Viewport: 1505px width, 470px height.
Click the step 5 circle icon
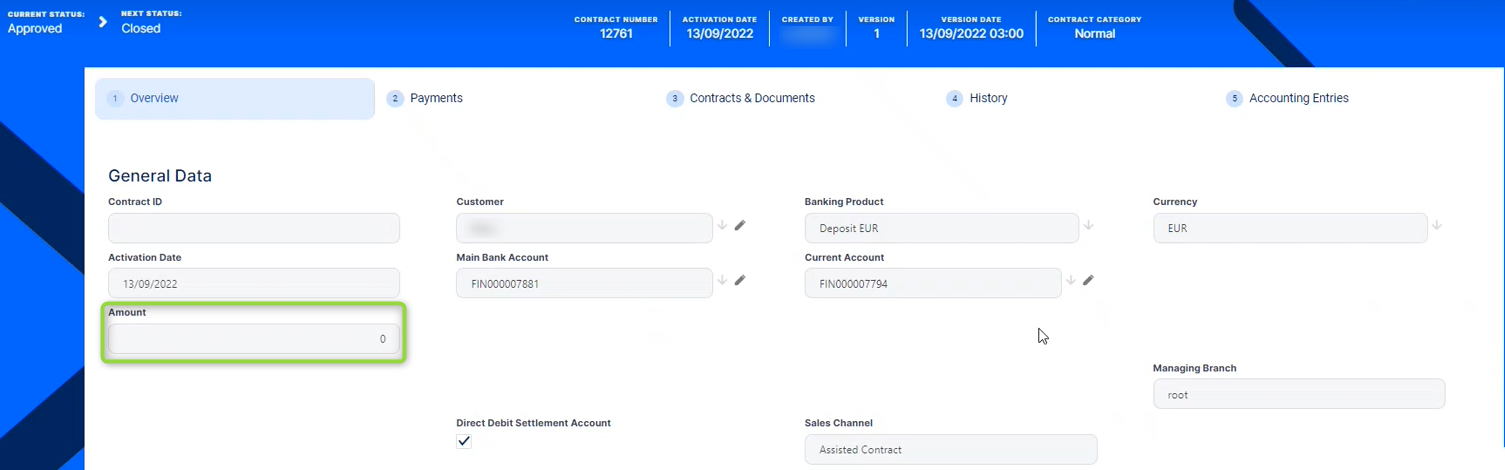1234,99
